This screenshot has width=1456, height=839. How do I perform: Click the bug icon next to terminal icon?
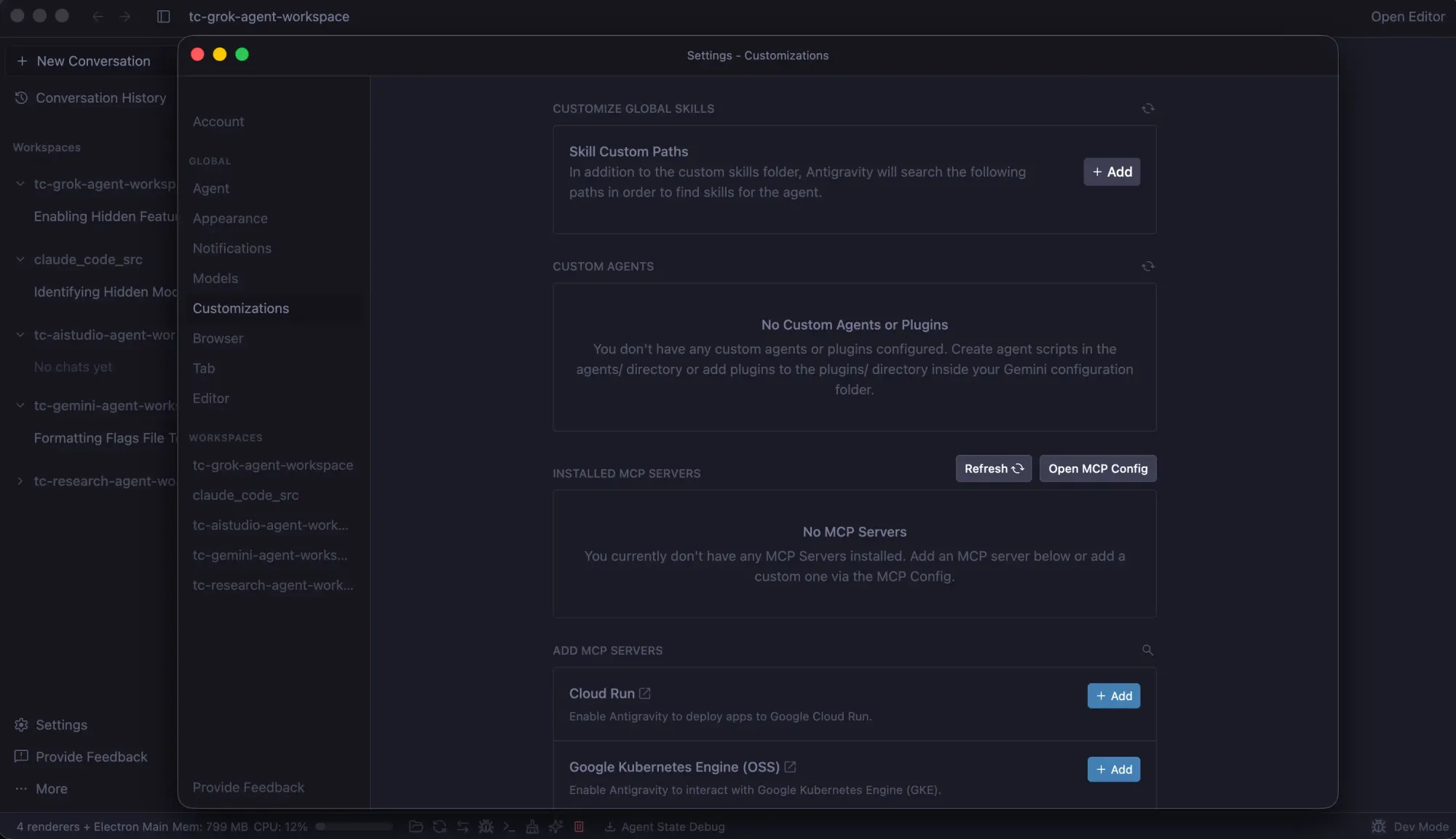coord(486,827)
